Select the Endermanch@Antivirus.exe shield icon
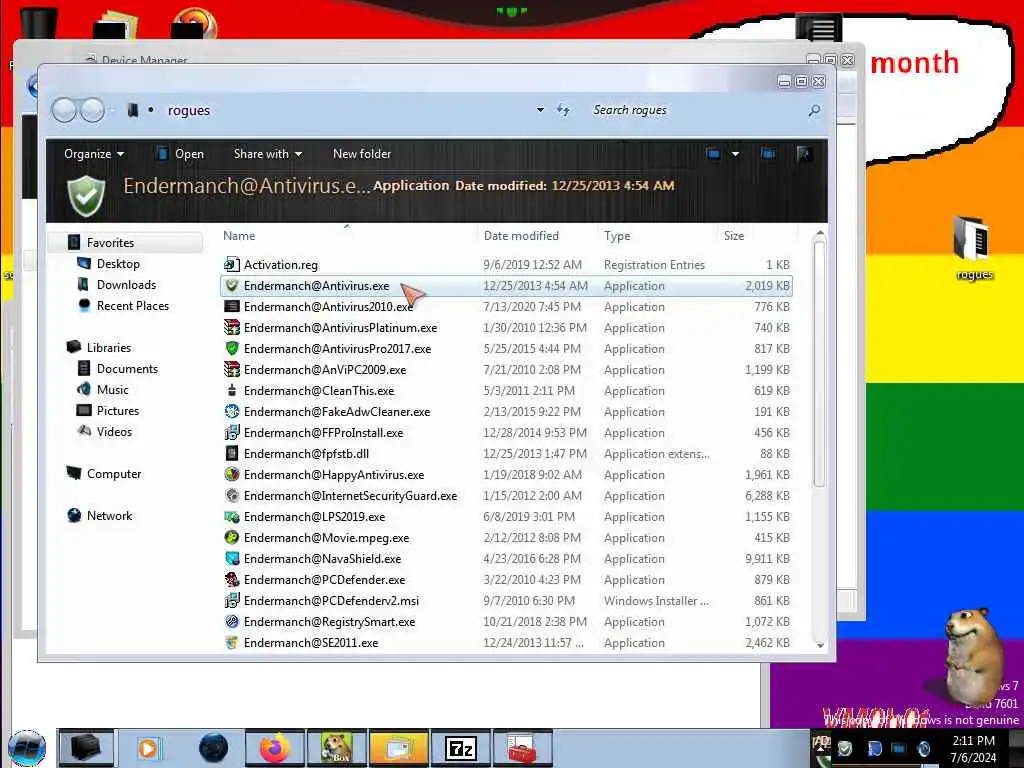 (231, 285)
